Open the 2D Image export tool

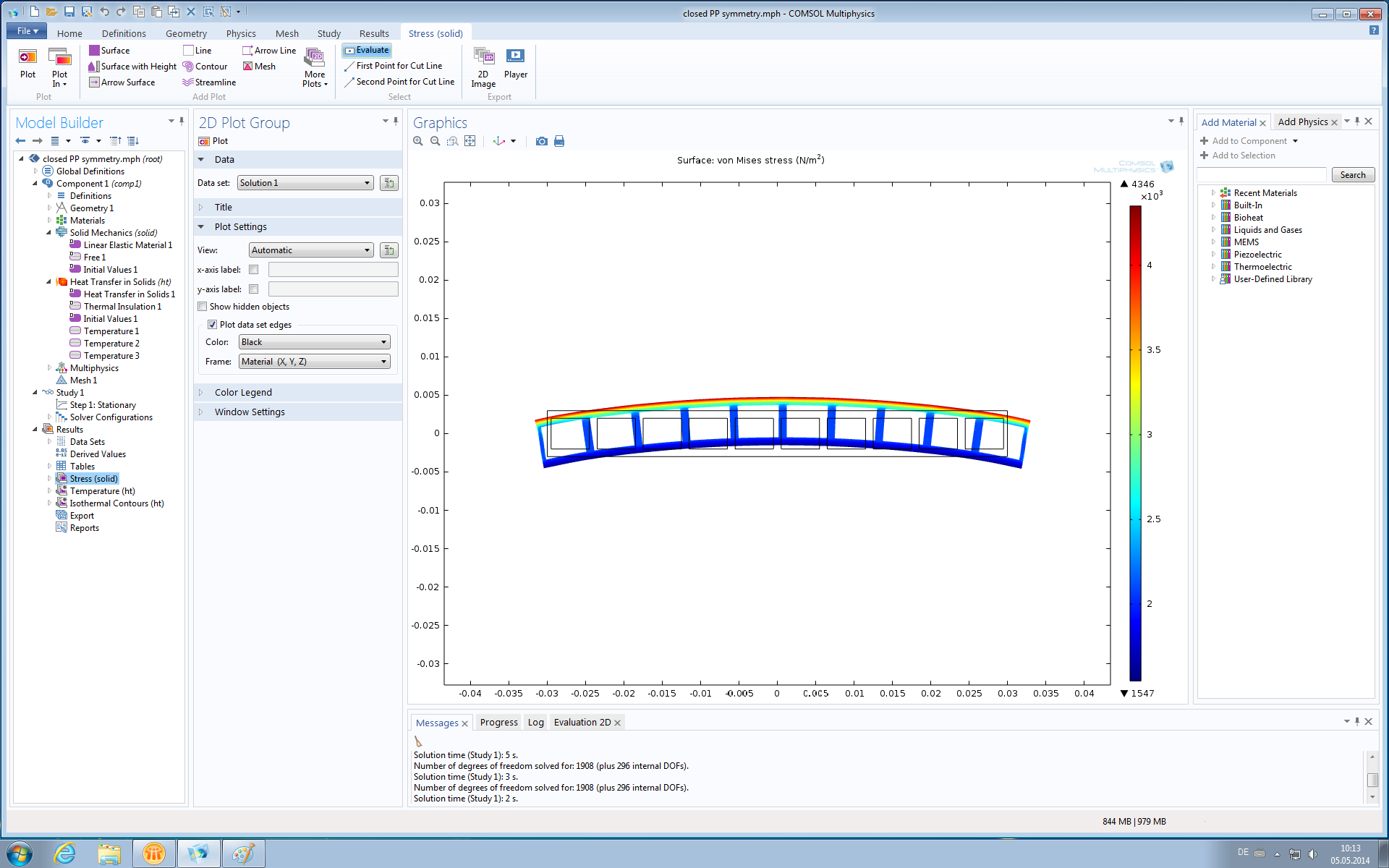point(483,66)
